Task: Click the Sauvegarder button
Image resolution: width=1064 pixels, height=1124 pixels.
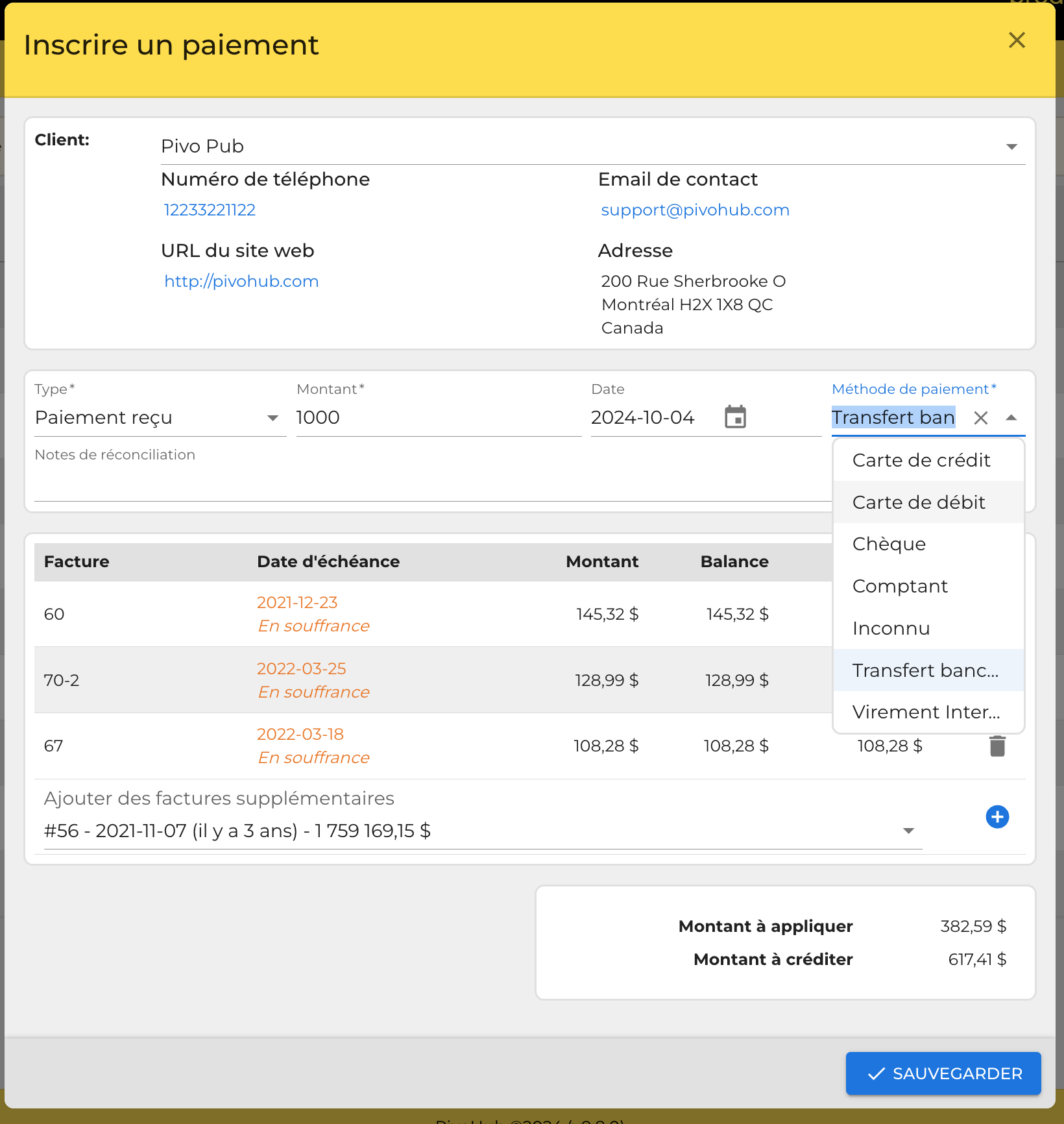Action: click(x=943, y=1073)
